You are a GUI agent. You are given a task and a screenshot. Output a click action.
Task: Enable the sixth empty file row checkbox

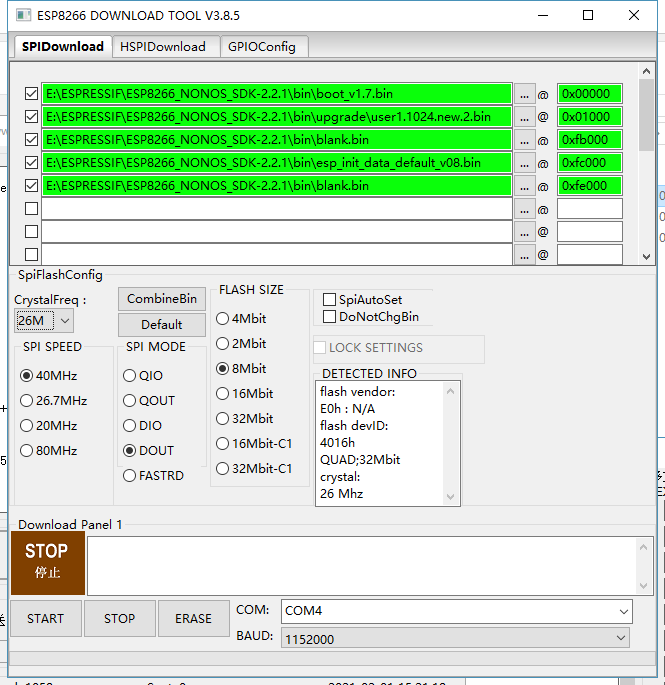point(31,208)
